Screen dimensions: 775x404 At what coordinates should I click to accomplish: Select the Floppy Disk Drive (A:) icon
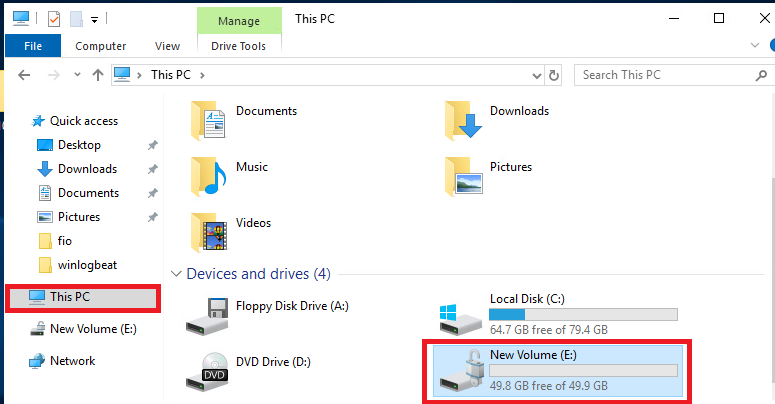point(207,316)
